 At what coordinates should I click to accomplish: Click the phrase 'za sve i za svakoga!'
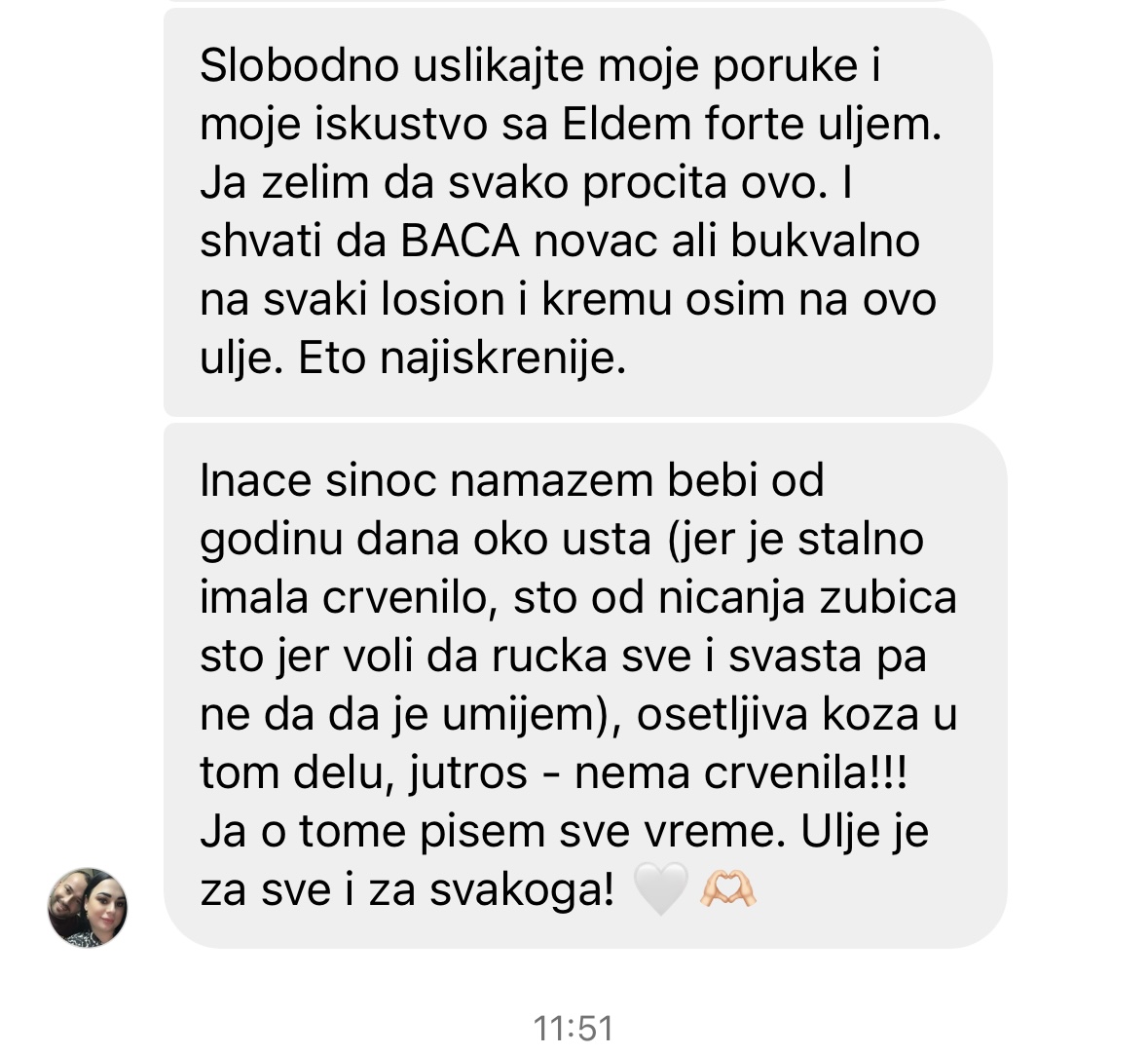pos(406,890)
